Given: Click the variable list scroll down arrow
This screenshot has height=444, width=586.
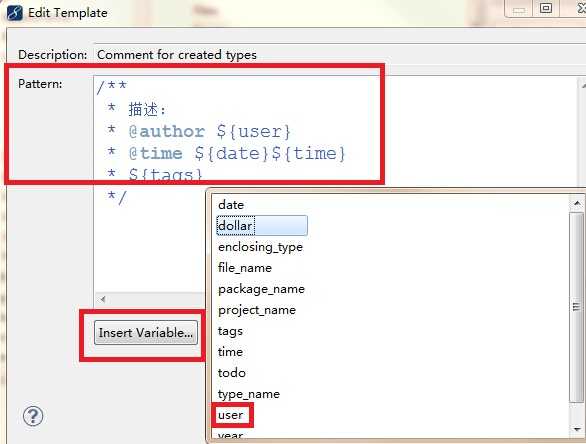Looking at the screenshot, I should coord(577,429).
